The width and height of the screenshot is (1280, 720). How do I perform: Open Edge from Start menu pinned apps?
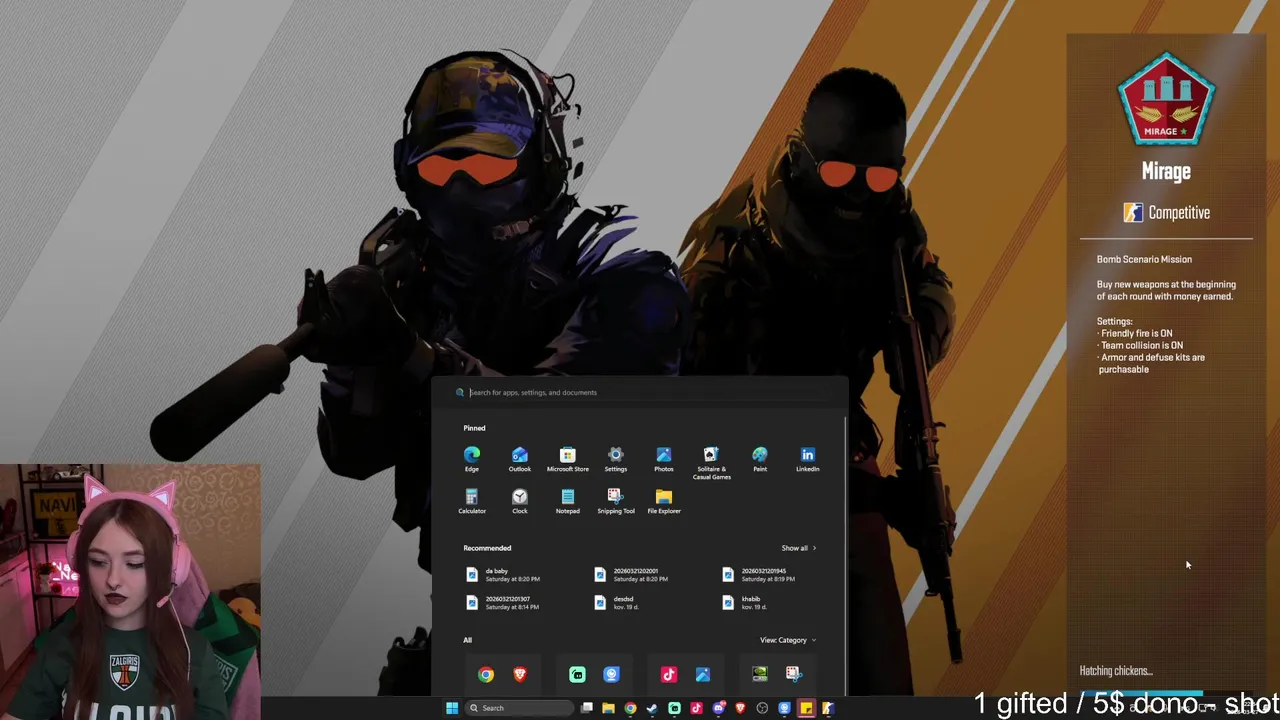[x=472, y=459]
